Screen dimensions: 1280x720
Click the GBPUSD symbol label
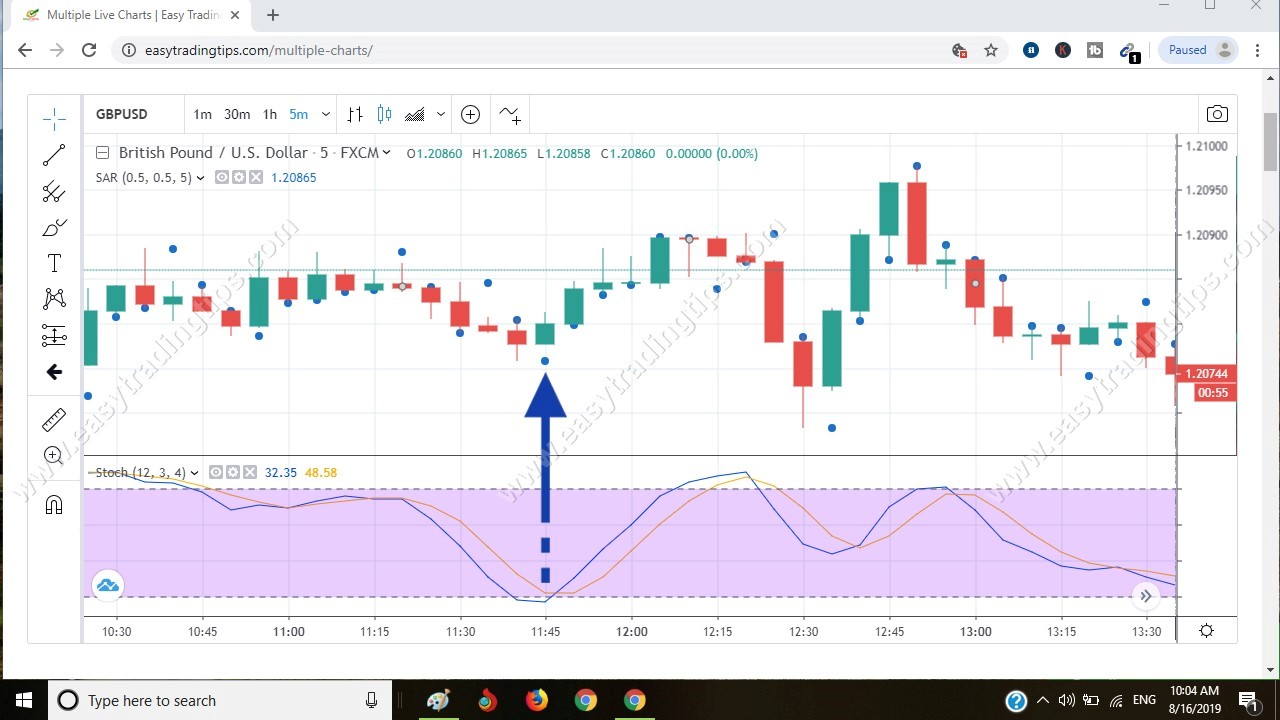[x=121, y=114]
